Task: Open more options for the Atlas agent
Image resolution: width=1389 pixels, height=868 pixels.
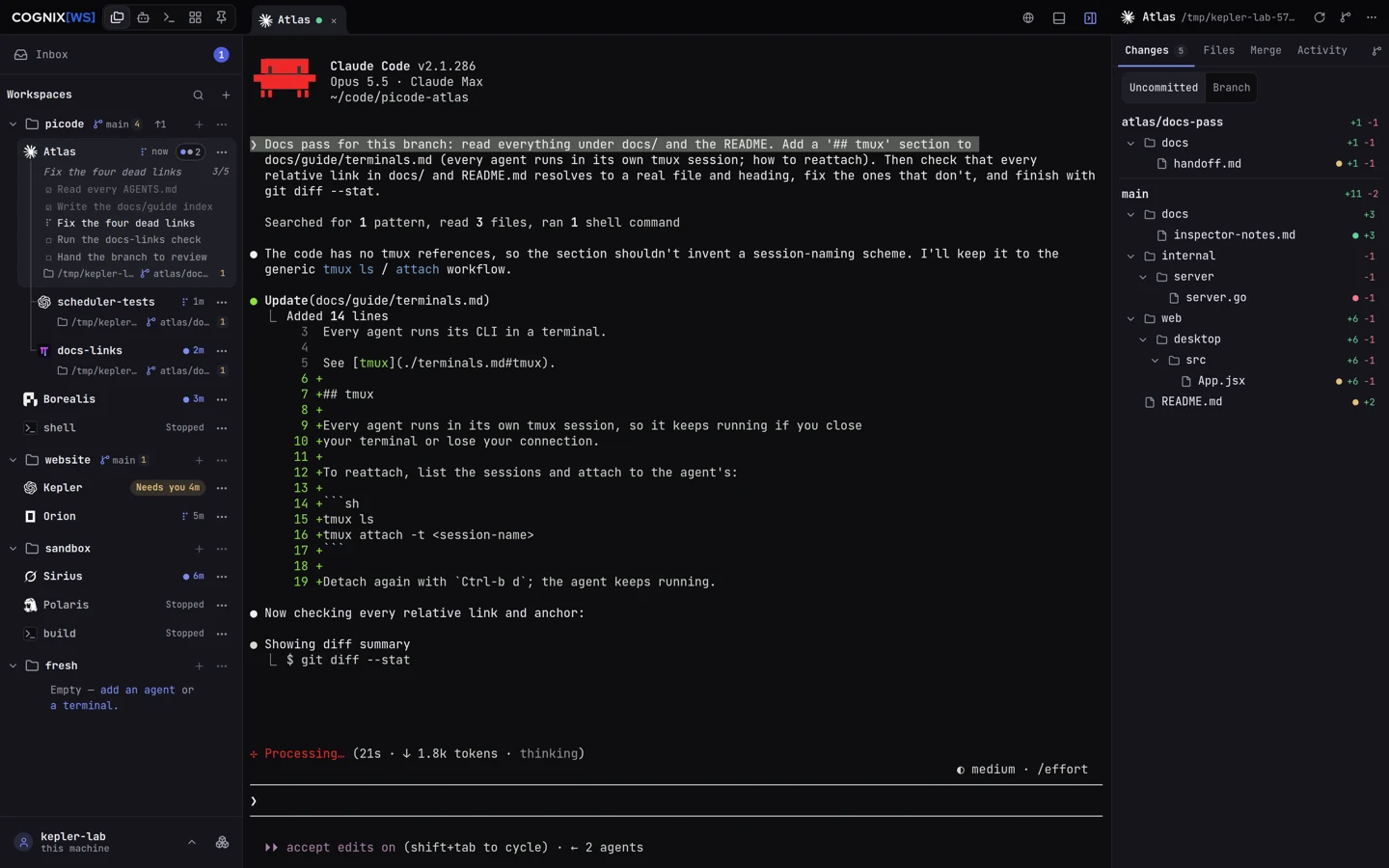Action: (222, 151)
